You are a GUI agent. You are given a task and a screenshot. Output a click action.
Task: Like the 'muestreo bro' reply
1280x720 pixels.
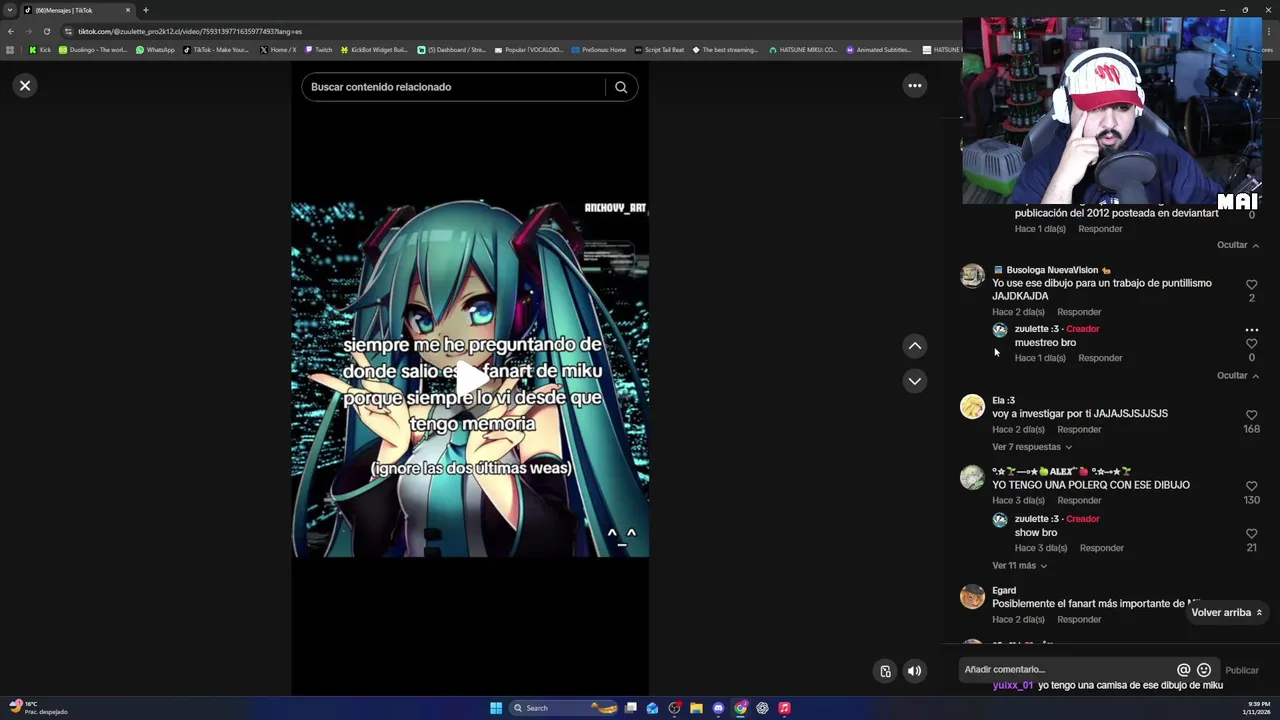click(1251, 344)
